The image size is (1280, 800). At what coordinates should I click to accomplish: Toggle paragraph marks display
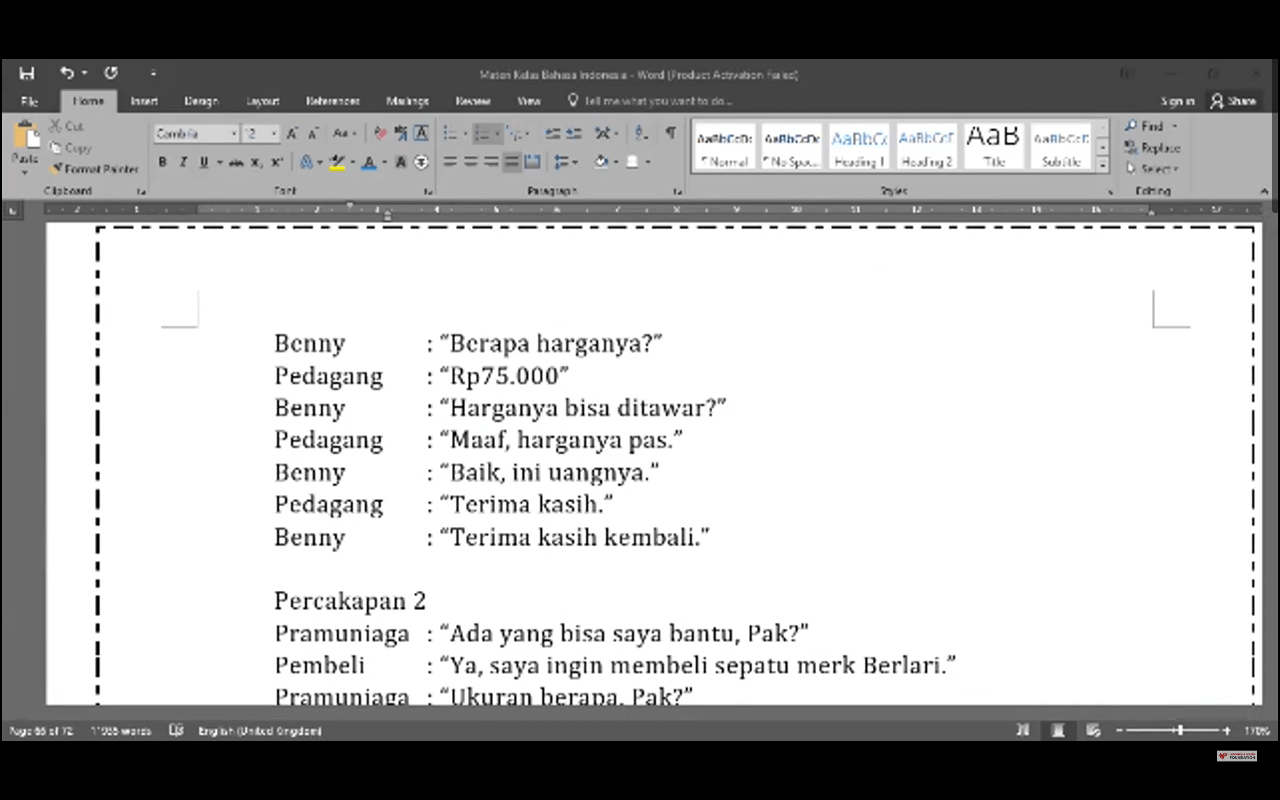670,133
